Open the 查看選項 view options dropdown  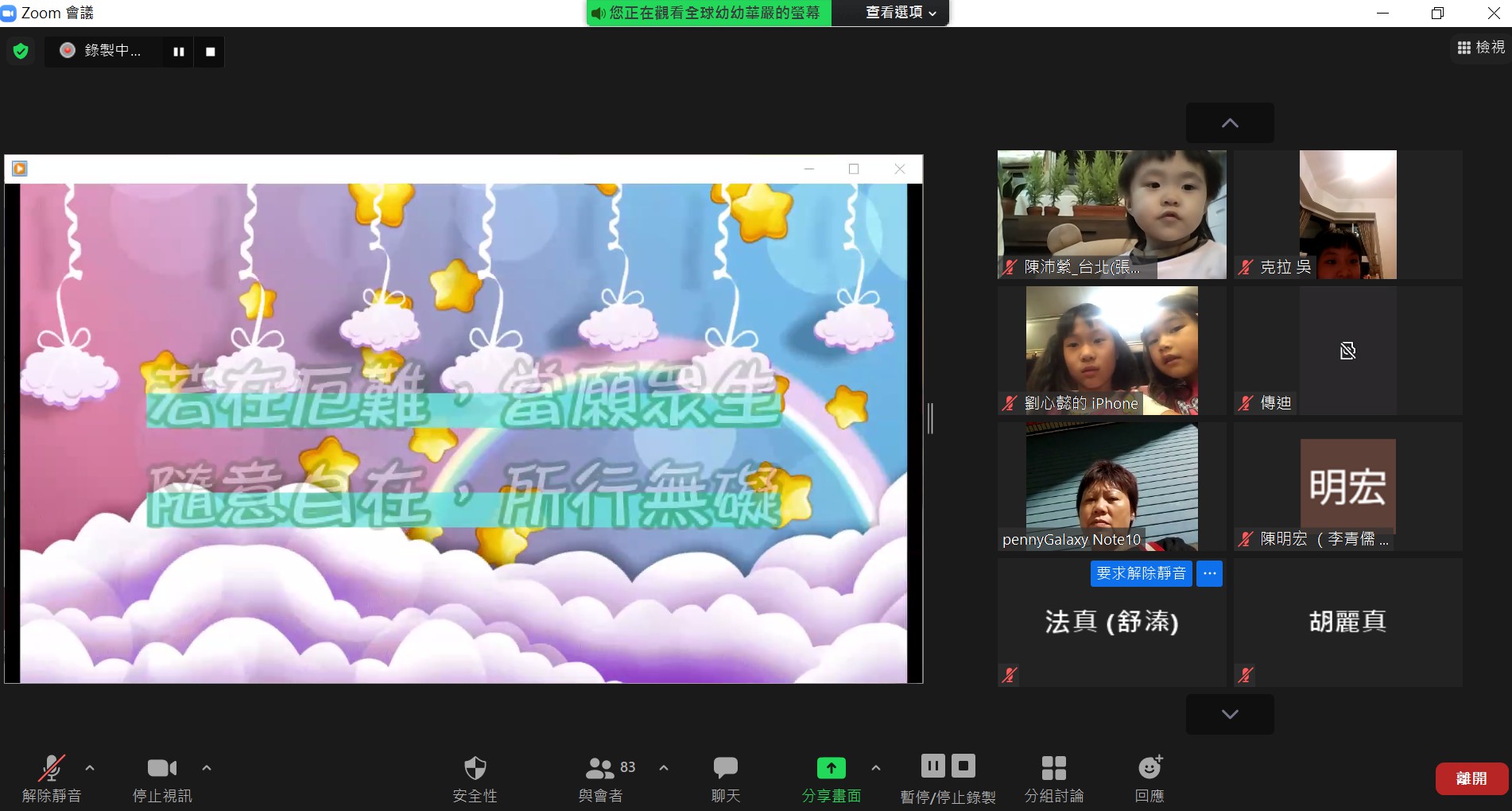(x=900, y=13)
